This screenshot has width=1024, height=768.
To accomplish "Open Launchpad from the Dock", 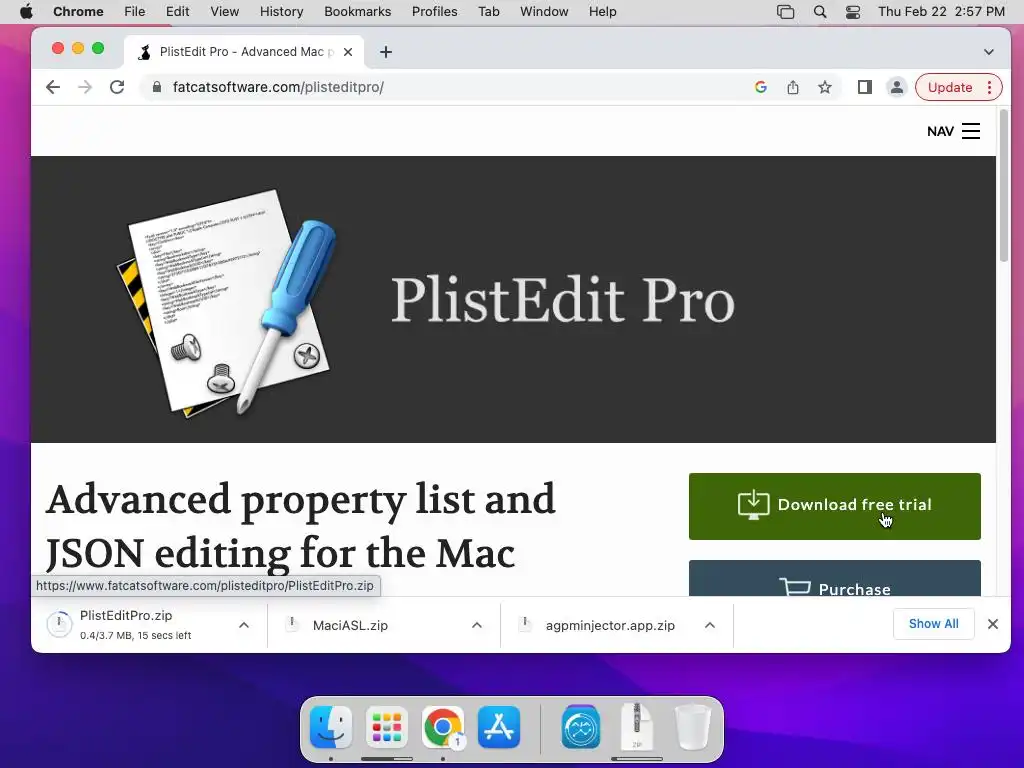I will point(387,726).
